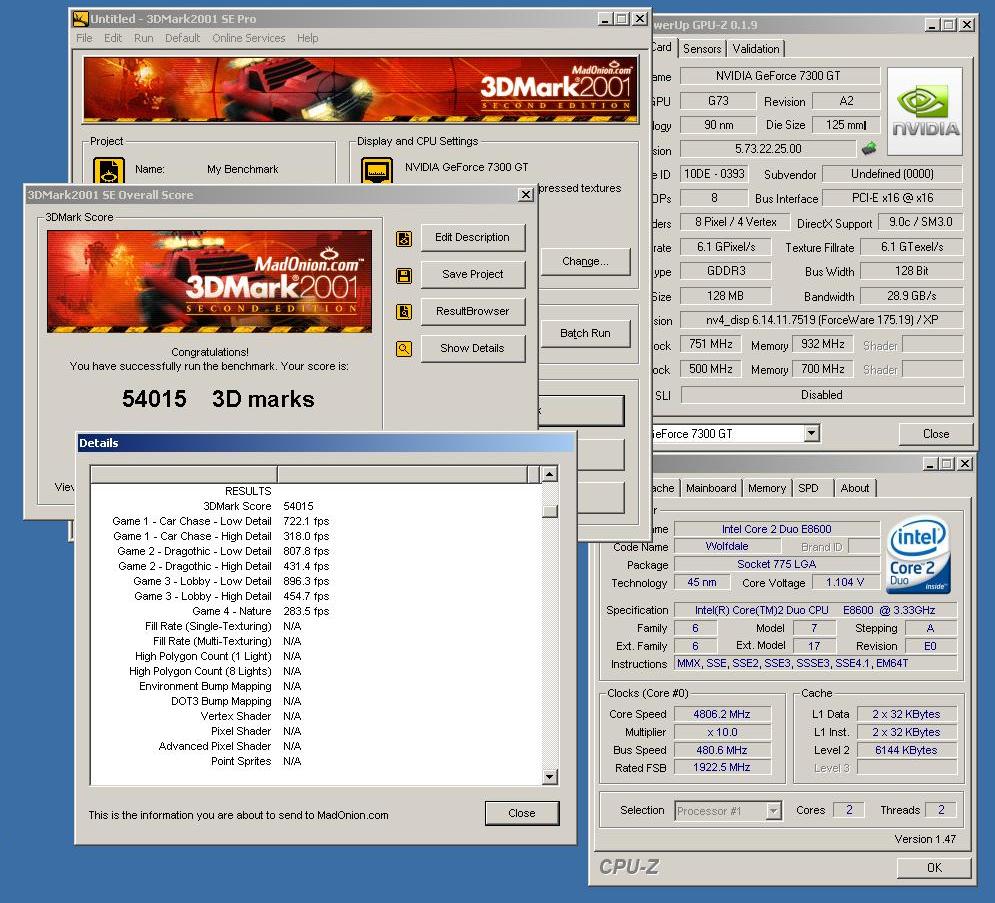Switch to the Mainboard tab in CPU-Z
The width and height of the screenshot is (995, 903).
(x=711, y=488)
